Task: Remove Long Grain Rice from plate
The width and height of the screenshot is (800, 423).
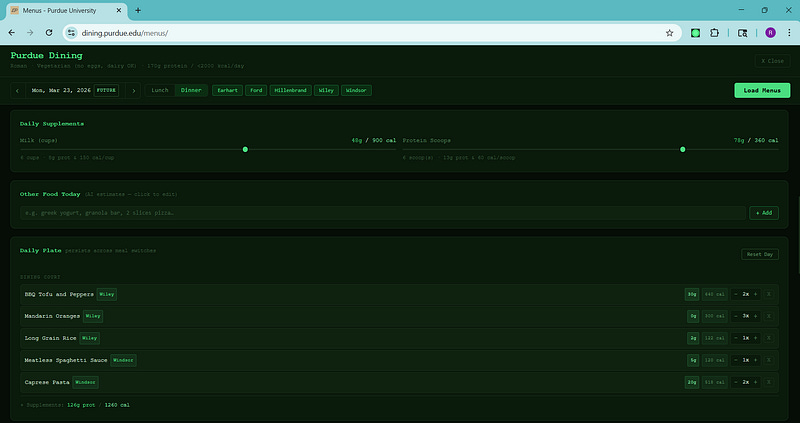Action: coord(769,338)
